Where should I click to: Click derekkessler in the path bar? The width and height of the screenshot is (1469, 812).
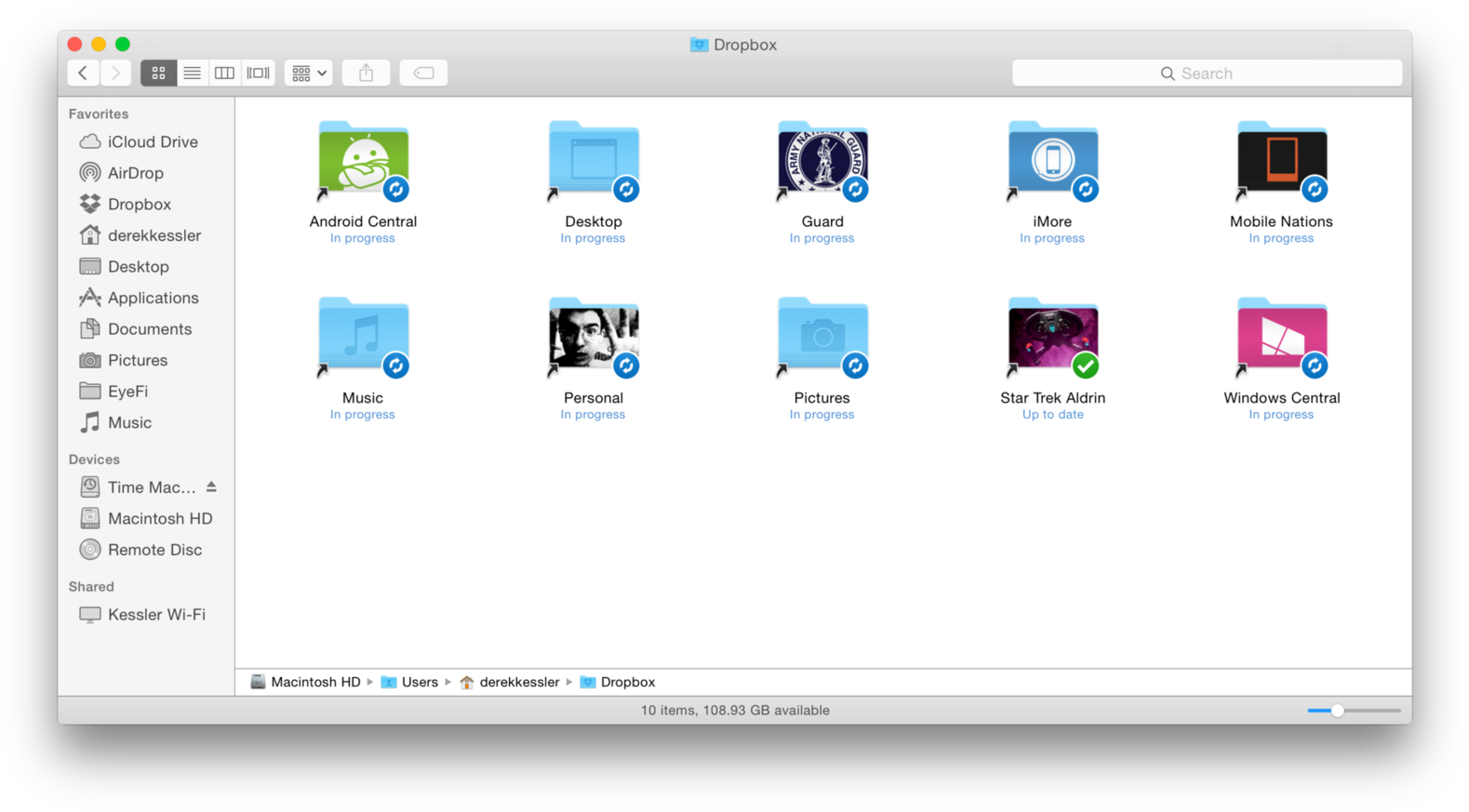point(518,682)
